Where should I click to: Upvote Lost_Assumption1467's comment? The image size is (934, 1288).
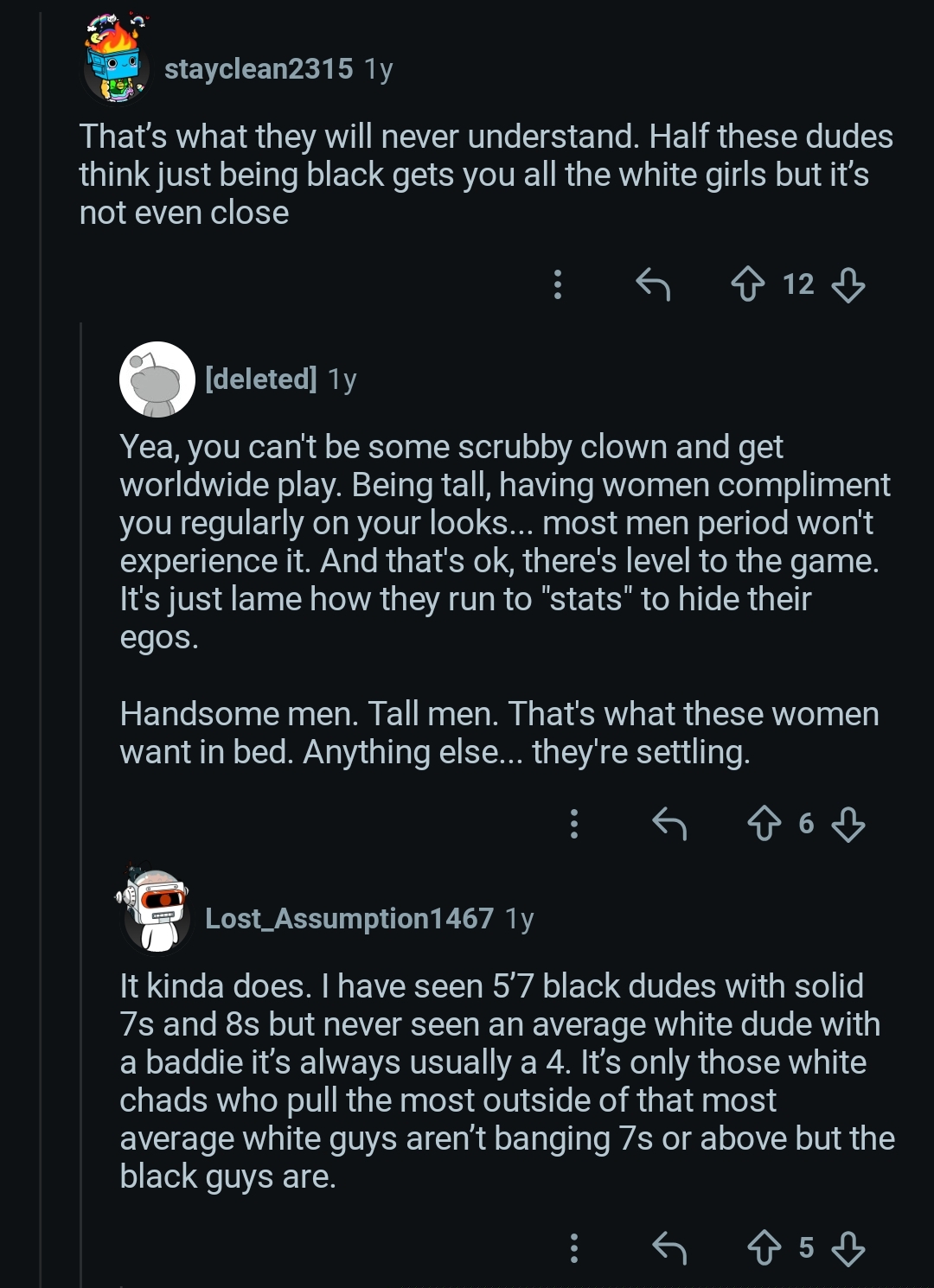point(764,1247)
